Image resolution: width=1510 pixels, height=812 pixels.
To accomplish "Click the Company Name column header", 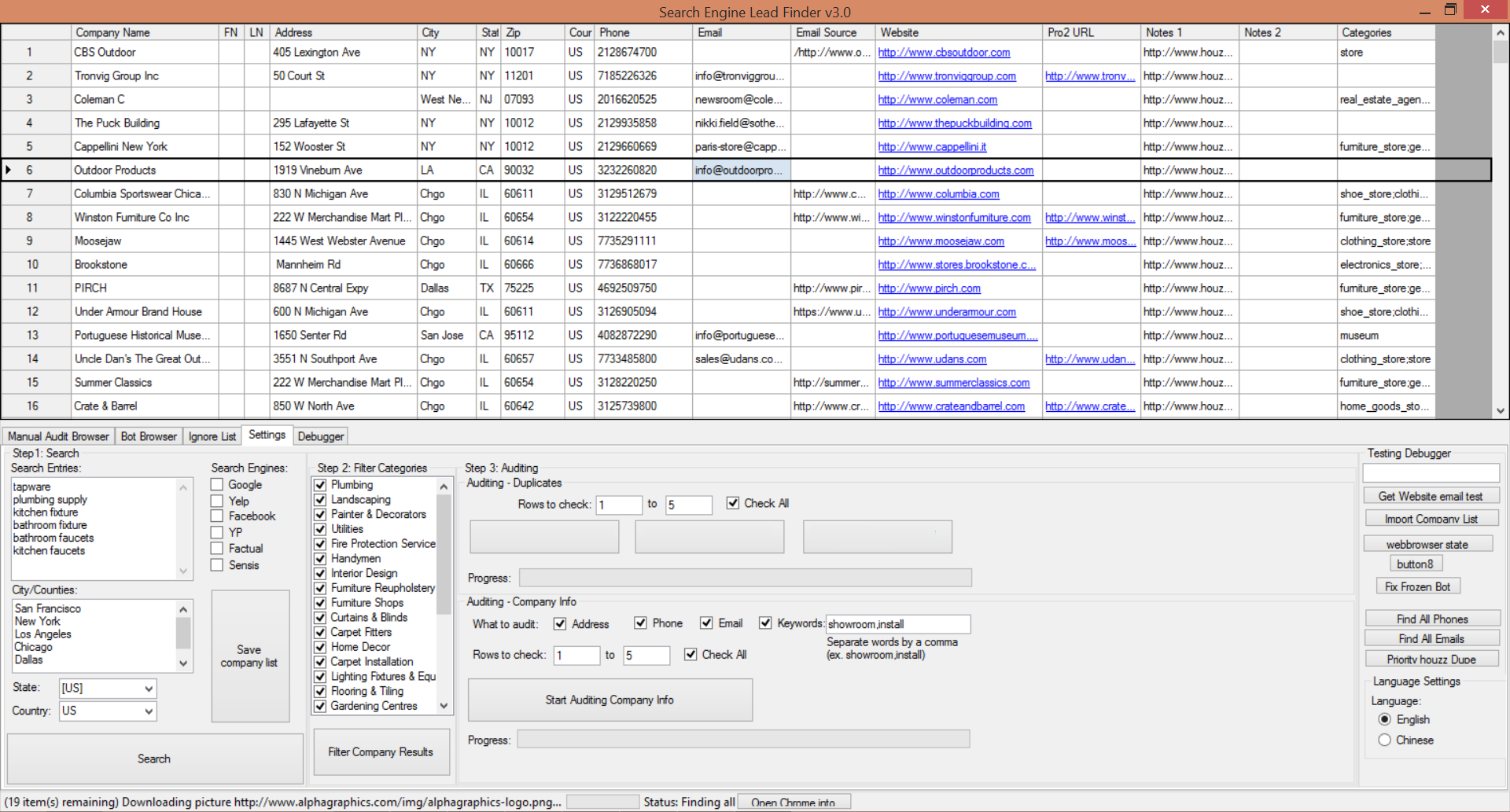I will click(145, 32).
